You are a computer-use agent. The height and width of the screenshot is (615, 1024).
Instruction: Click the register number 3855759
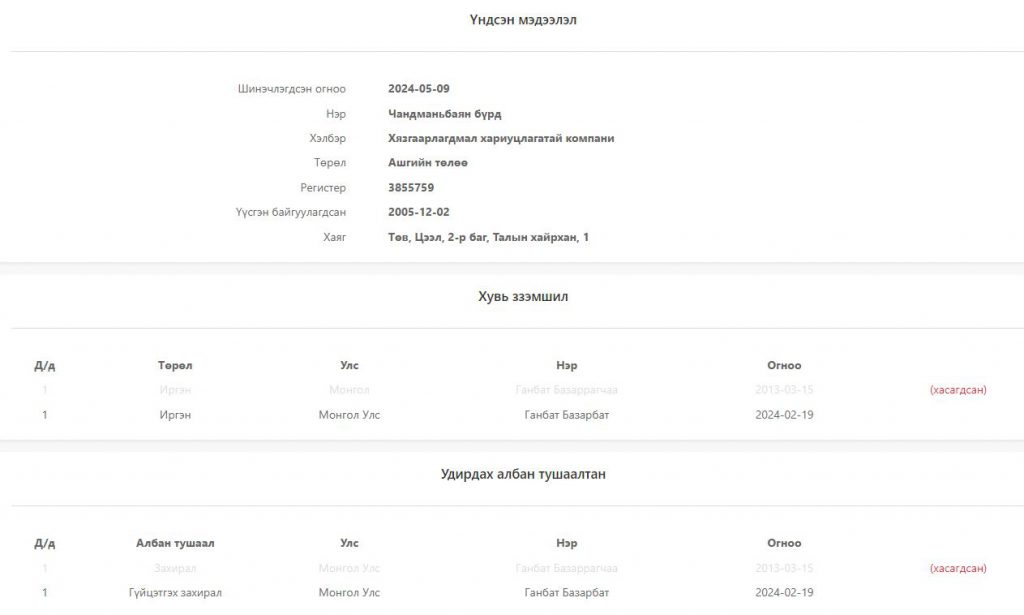(x=410, y=188)
